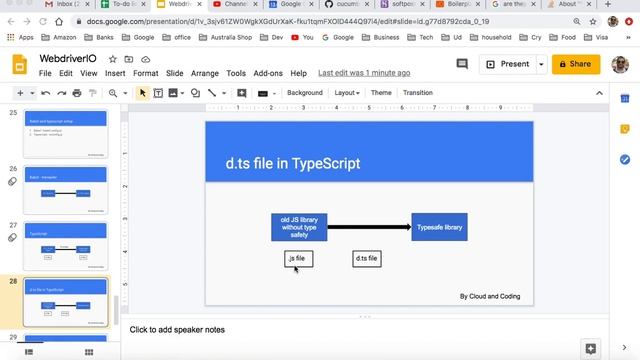Check the cloud document status icon
640x360 pixels.
click(145, 59)
